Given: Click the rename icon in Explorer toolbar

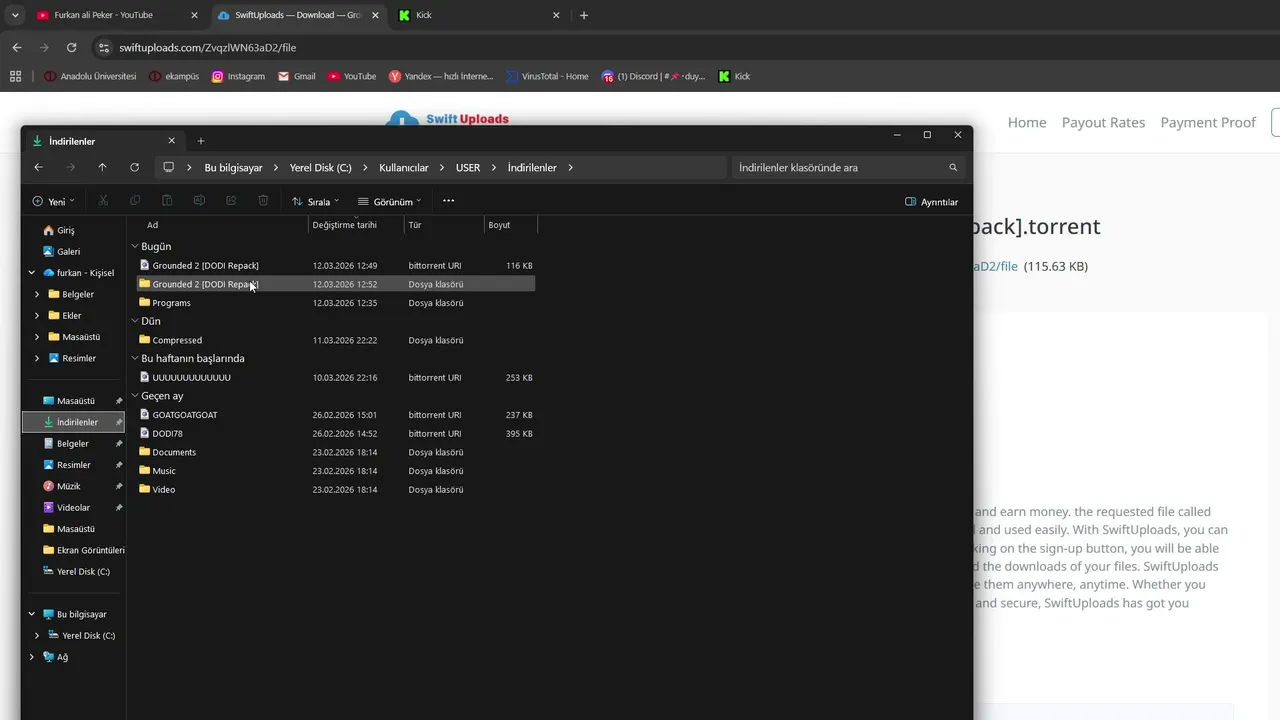Looking at the screenshot, I should coord(199,201).
